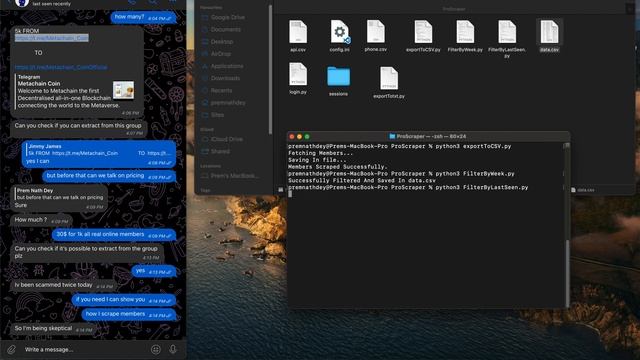Open Downloads in Finder sidebar
The image size is (640, 360).
click(x=221, y=78)
